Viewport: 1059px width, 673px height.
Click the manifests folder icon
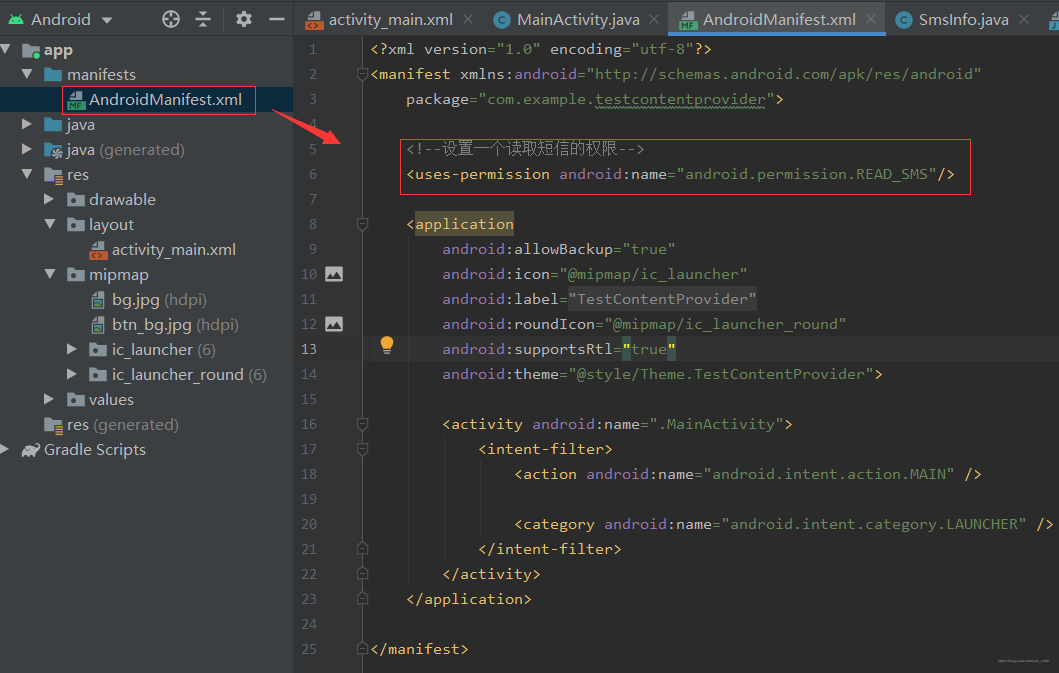pos(53,74)
